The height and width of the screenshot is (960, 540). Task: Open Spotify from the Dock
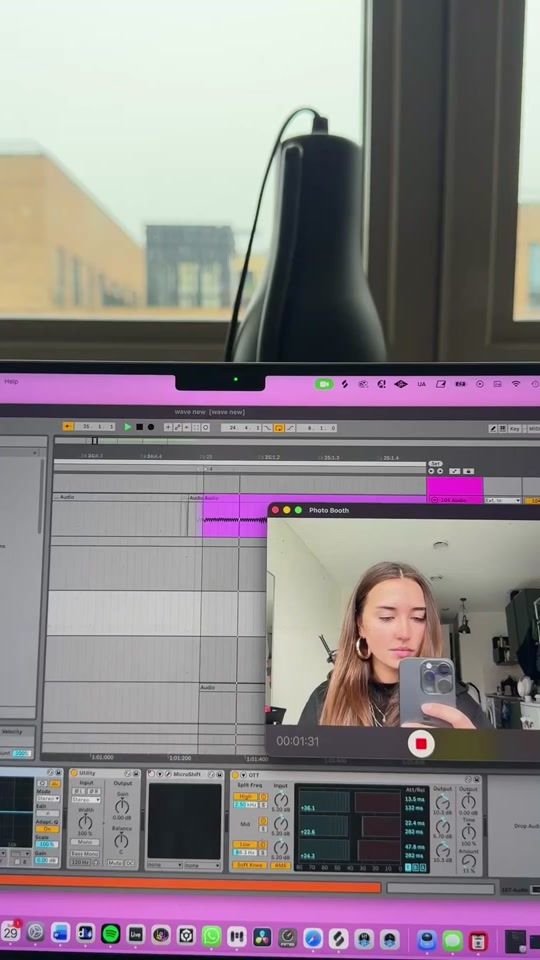(x=111, y=934)
